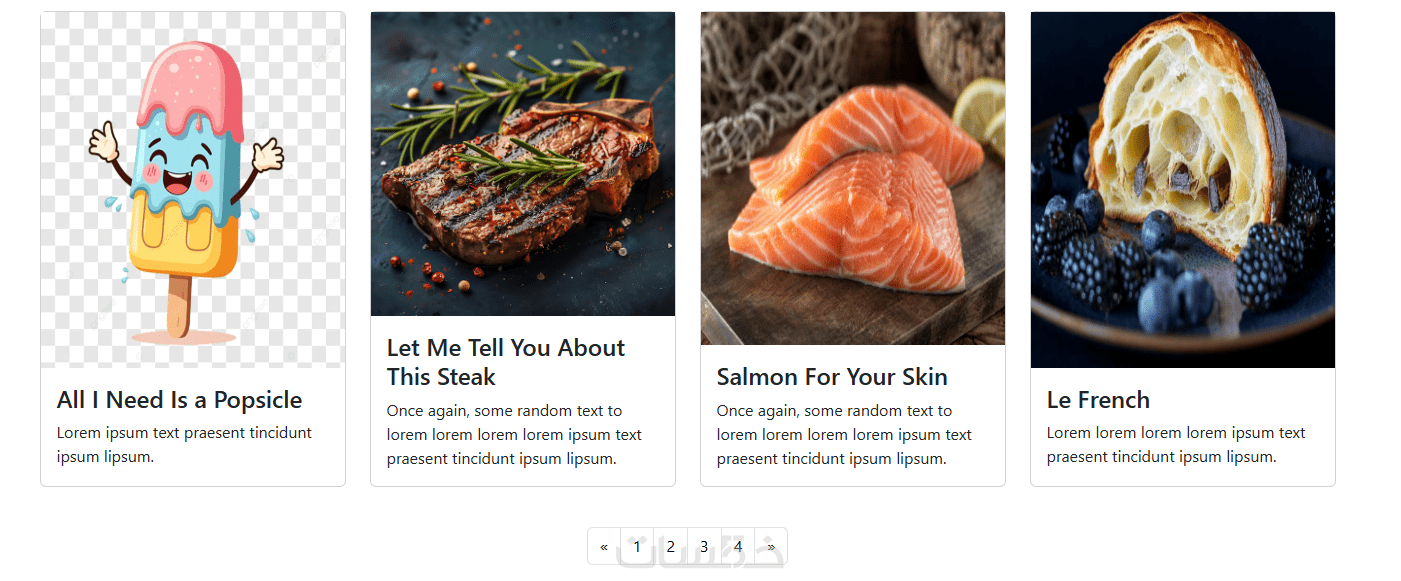Click the steak card description paragraph
The image size is (1401, 581).
click(x=514, y=435)
